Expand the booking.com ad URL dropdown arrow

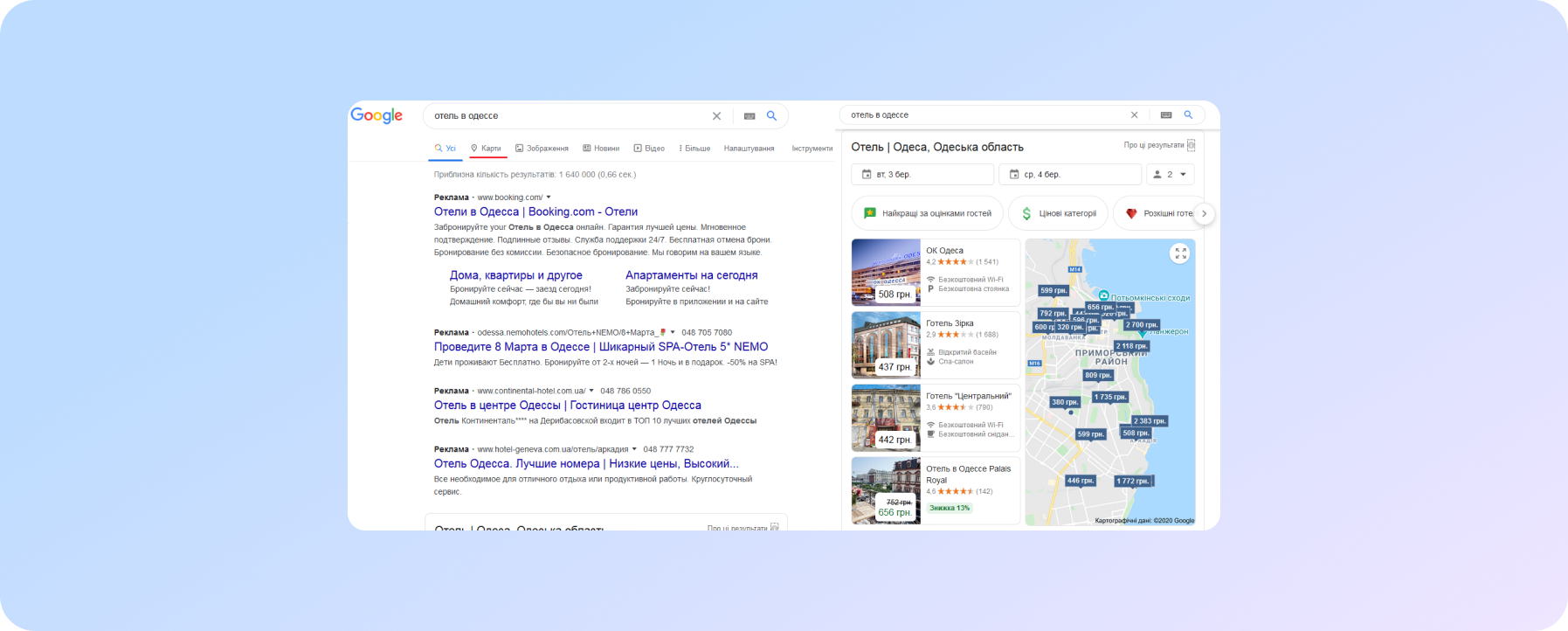[x=549, y=198]
